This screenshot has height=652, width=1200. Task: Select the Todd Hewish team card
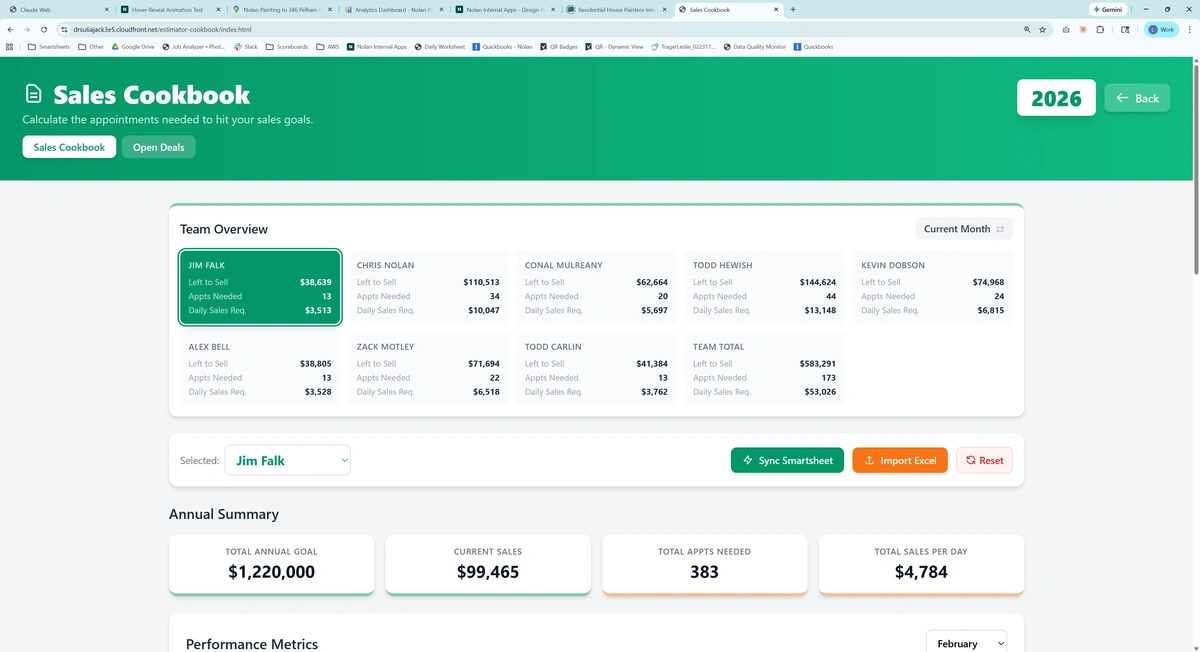(764, 287)
